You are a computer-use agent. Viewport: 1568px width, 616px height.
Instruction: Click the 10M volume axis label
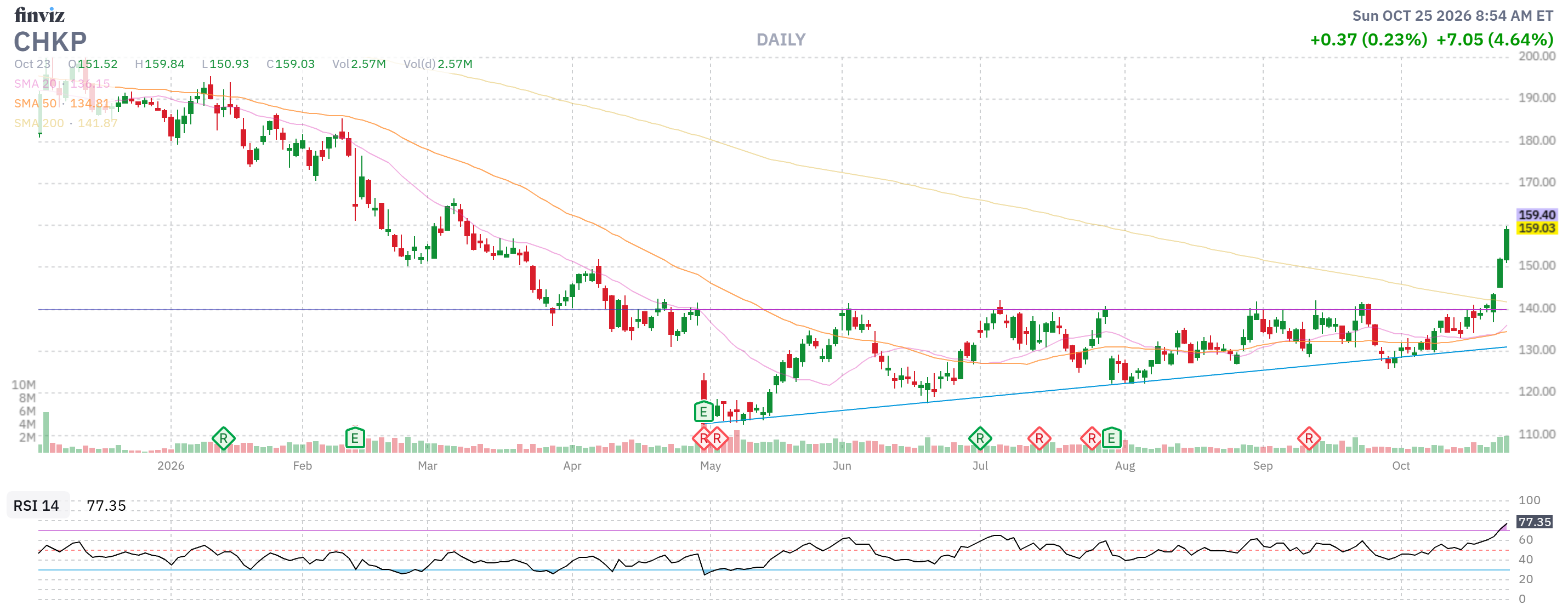coord(24,385)
